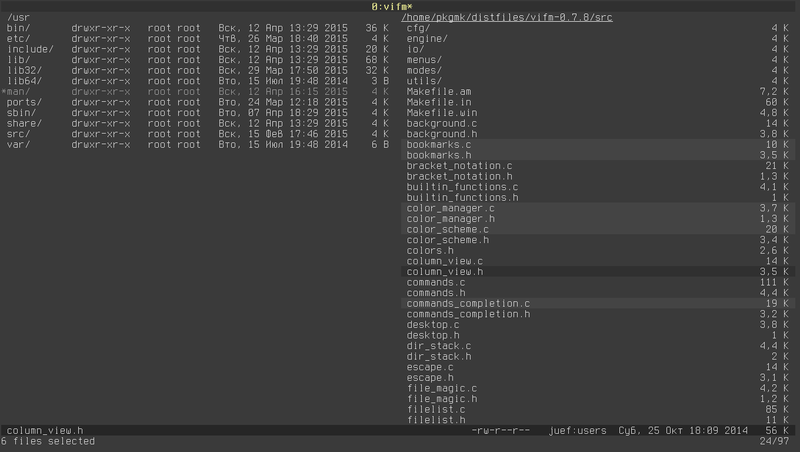The height and width of the screenshot is (452, 800).
Task: Open the cfg/ folder in the right pane
Action: tap(598, 28)
